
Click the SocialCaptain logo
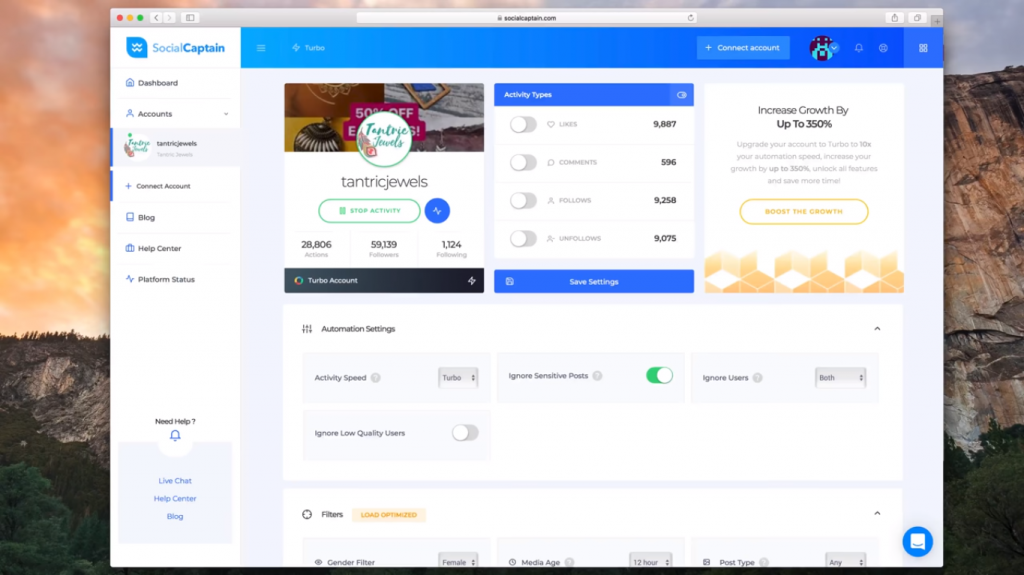pos(175,48)
